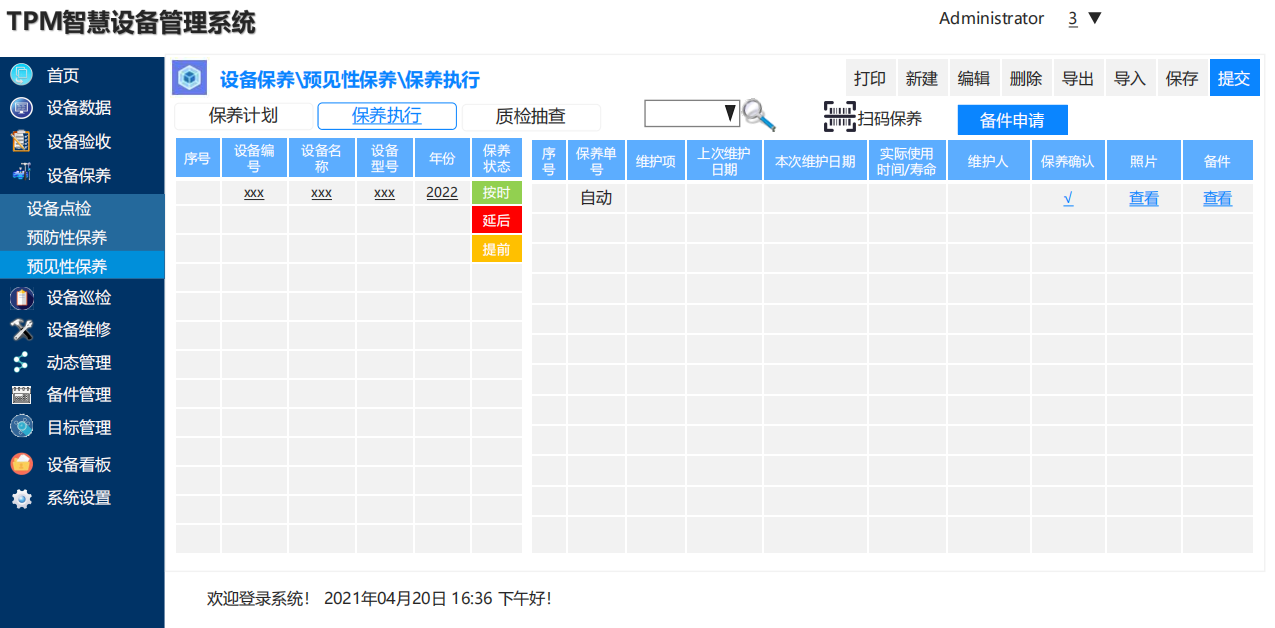
Task: Click xxx link under 设备名称 column
Action: pyautogui.click(x=321, y=192)
